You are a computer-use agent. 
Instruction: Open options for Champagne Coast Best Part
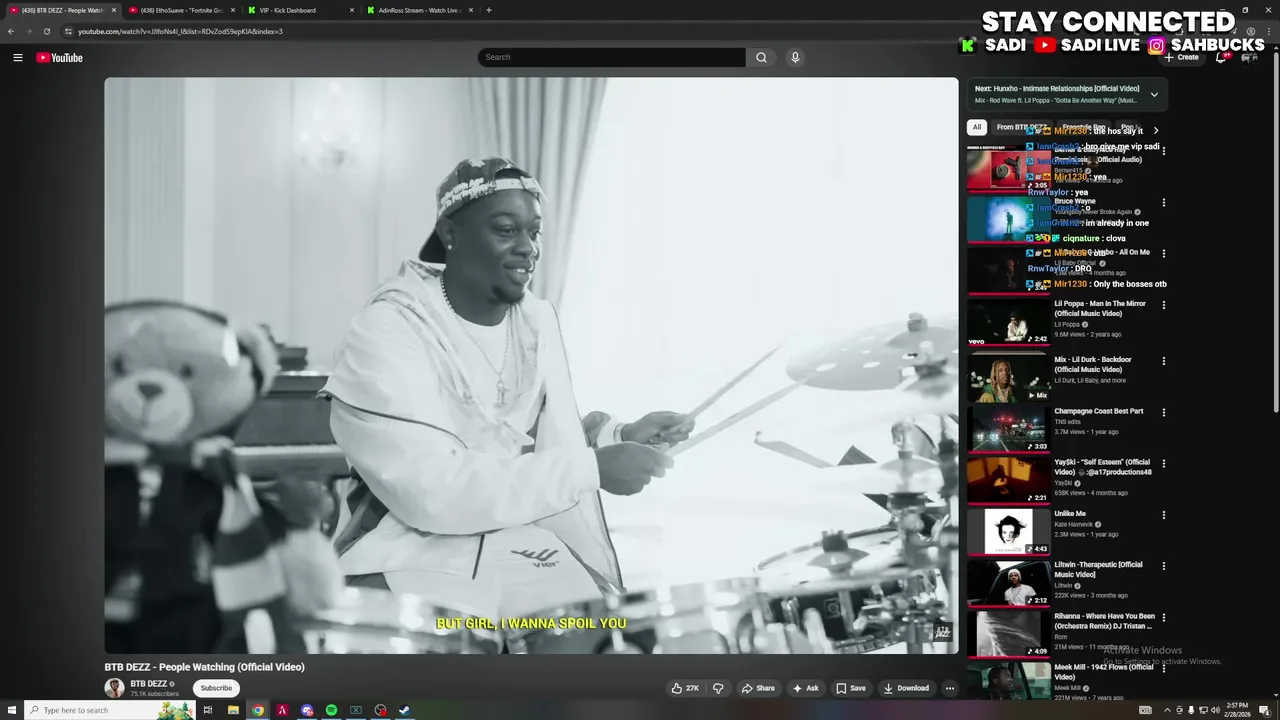pyautogui.click(x=1164, y=412)
